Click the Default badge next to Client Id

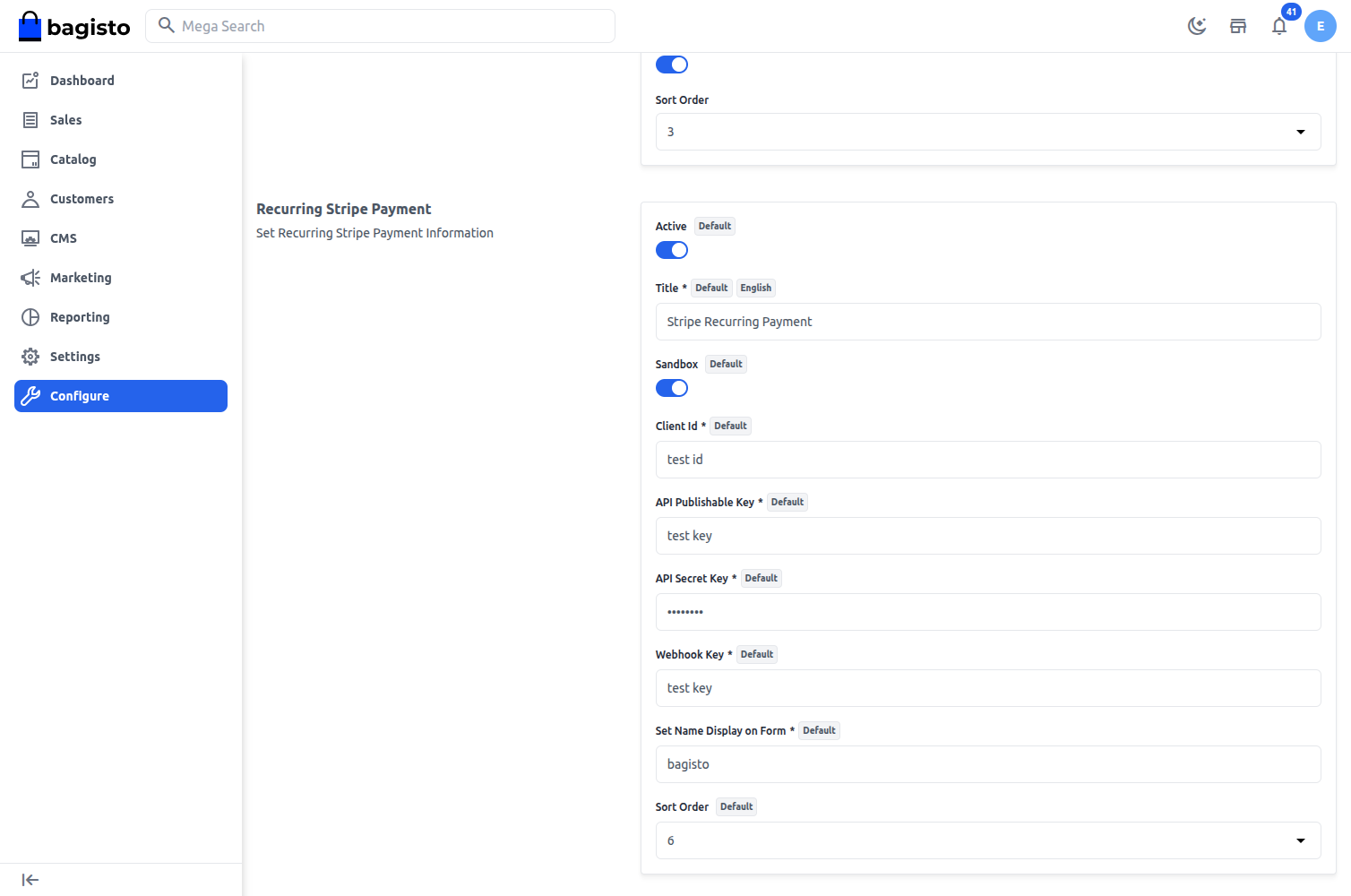[x=730, y=426]
